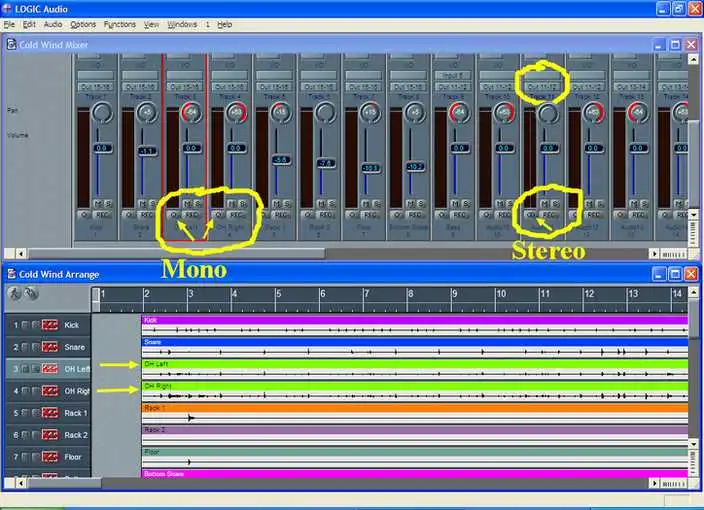Click the Floor track audio icon
Viewport: 704px width, 510px height.
click(x=50, y=457)
